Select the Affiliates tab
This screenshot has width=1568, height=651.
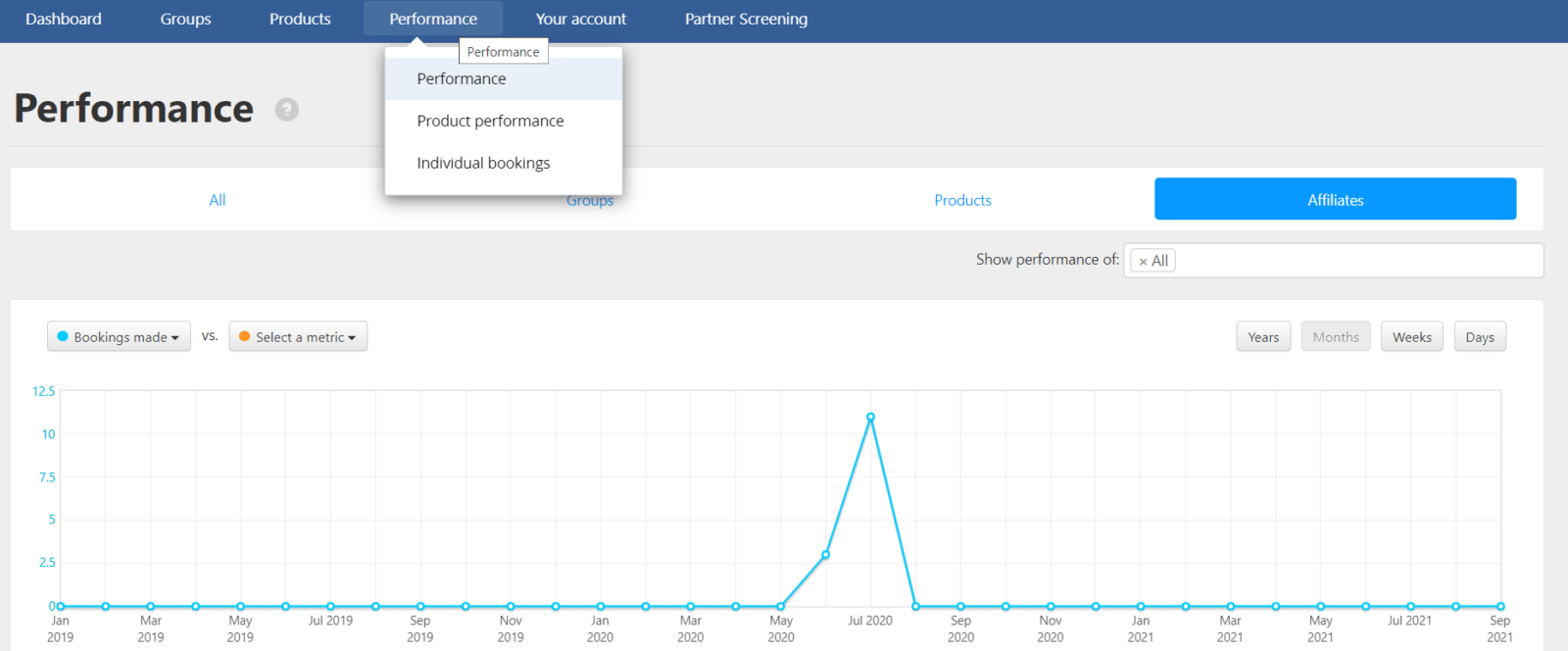tap(1335, 200)
